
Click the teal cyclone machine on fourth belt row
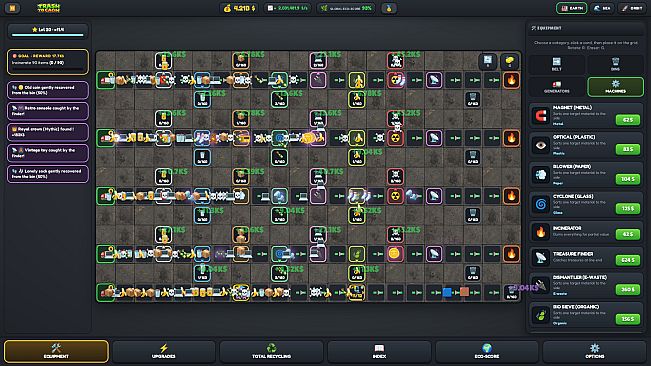click(x=279, y=254)
